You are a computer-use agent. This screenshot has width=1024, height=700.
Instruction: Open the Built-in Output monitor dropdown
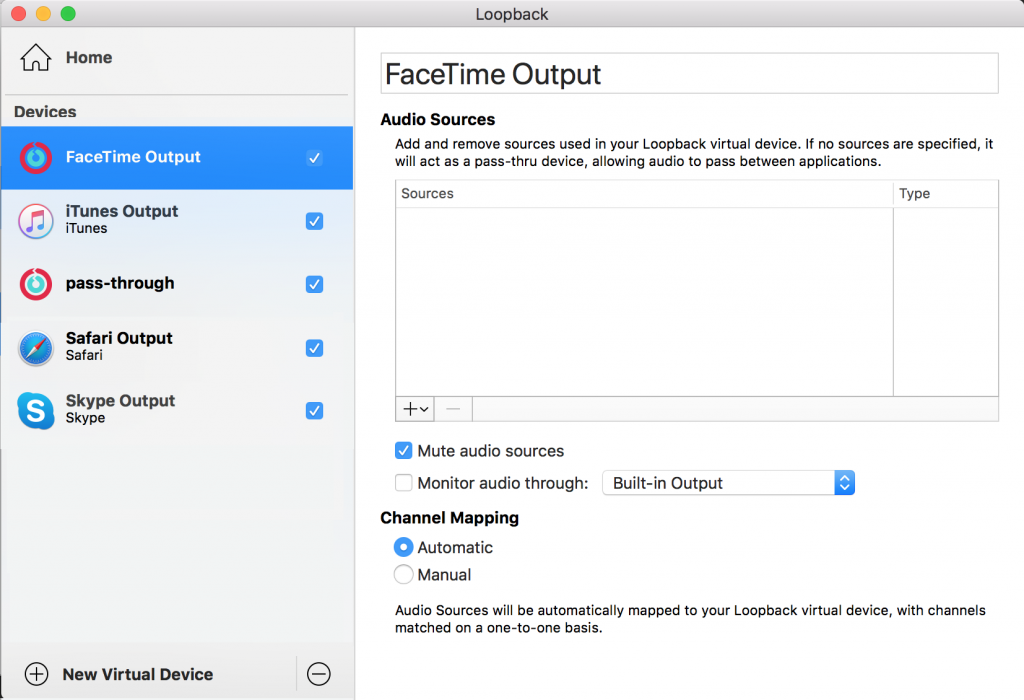click(x=728, y=483)
